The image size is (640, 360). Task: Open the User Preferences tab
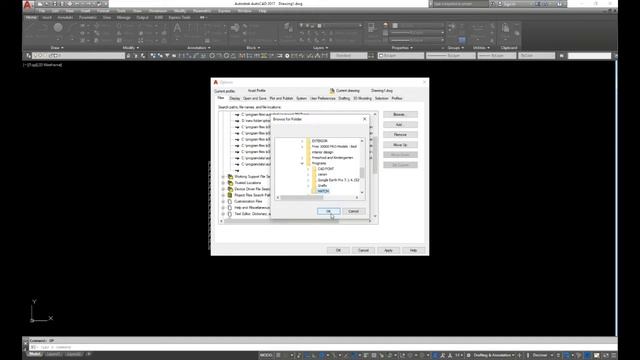pyautogui.click(x=322, y=98)
